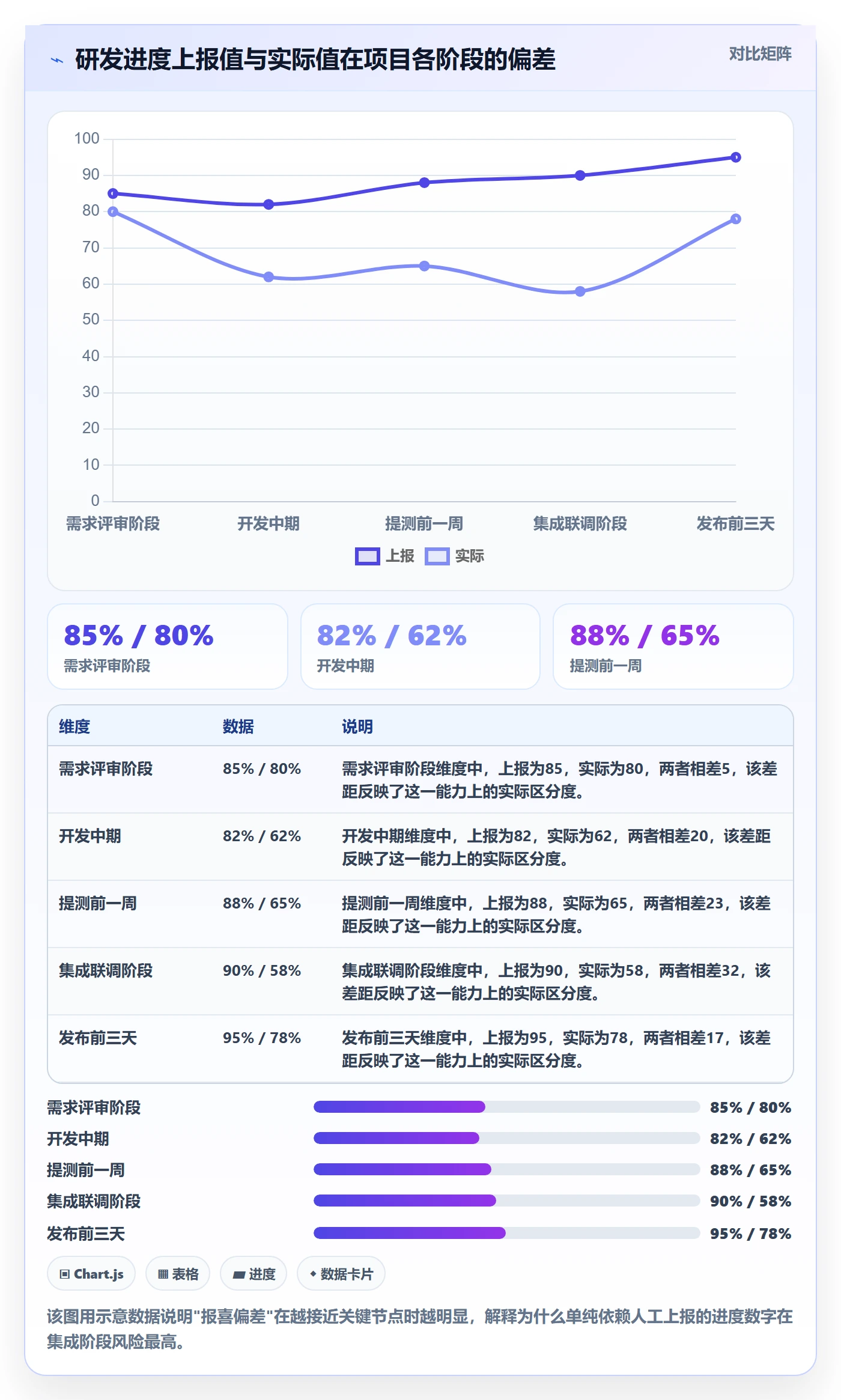Open the 82% / 62% 开发中期 card

click(421, 647)
